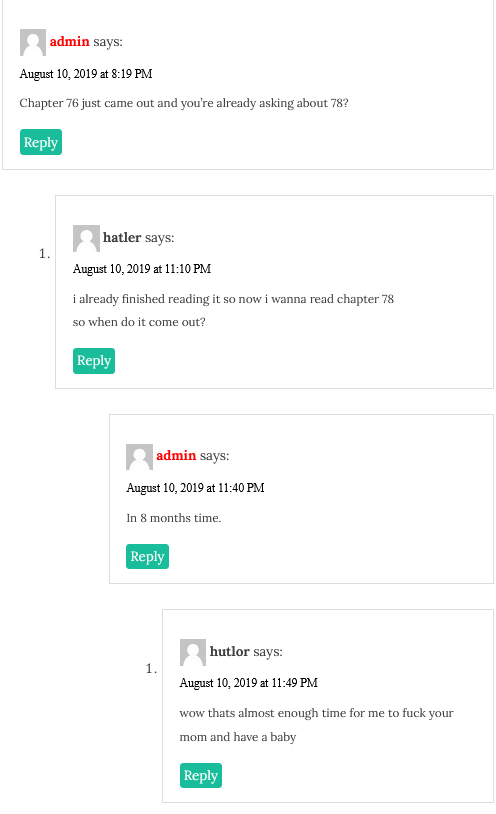
Task: Open permalink August 10, 2019 at 11:49 PM
Action: (x=249, y=683)
